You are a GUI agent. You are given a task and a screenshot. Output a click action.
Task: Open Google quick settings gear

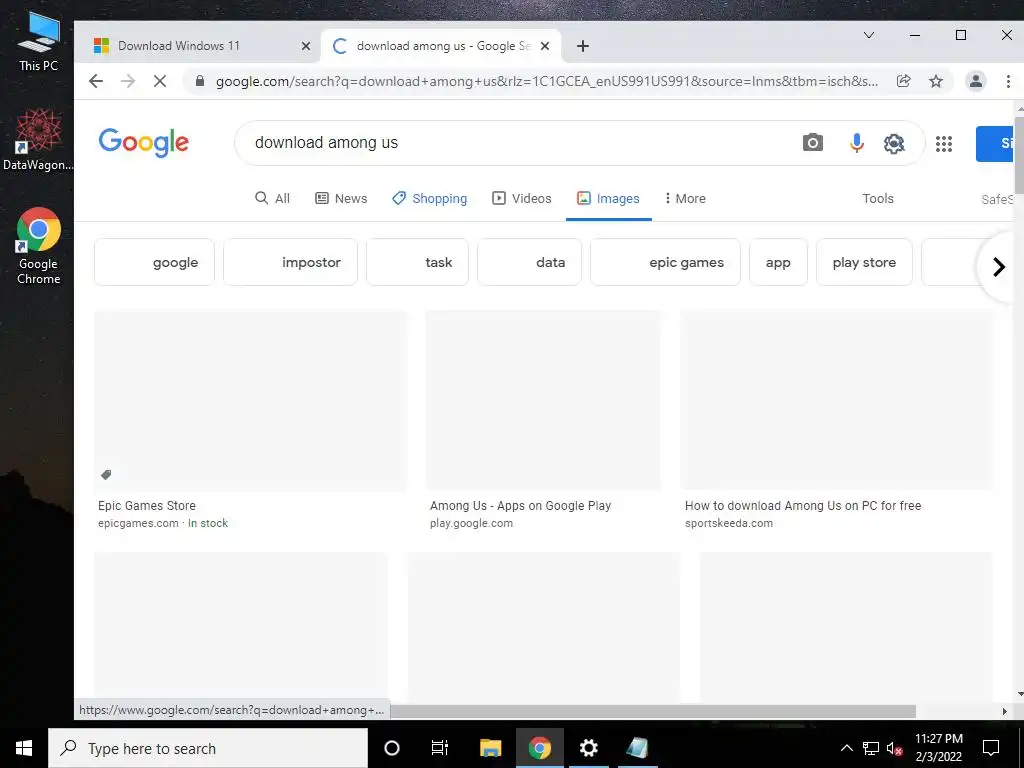894,143
